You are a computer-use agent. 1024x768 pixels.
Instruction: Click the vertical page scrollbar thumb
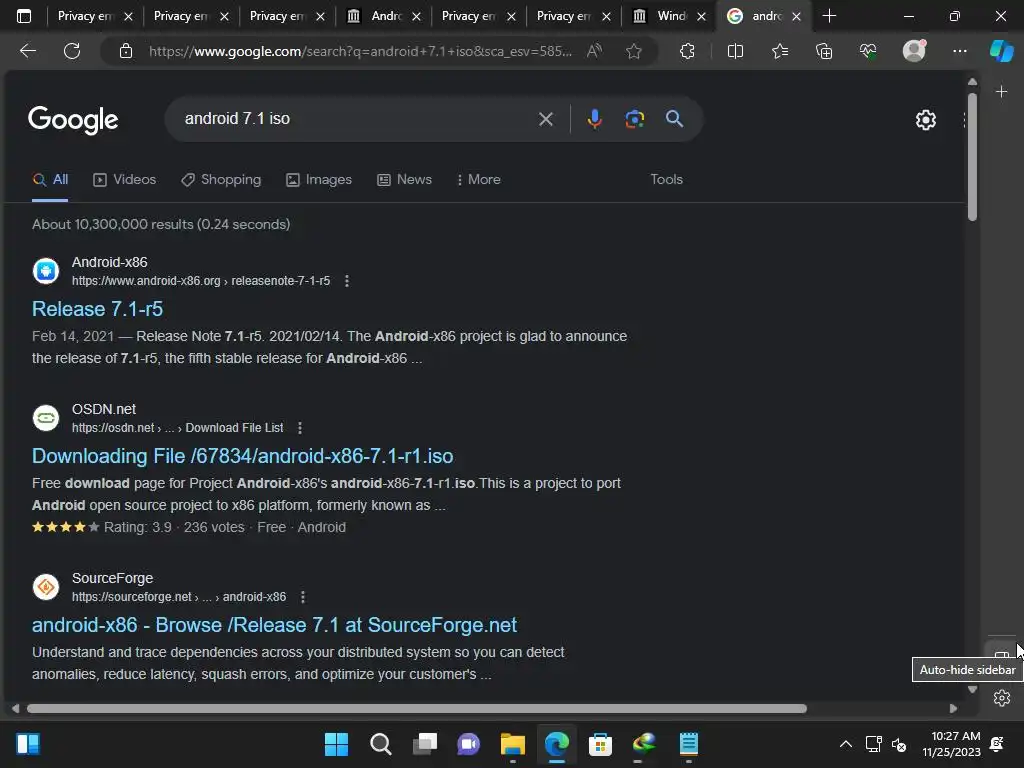pyautogui.click(x=972, y=157)
